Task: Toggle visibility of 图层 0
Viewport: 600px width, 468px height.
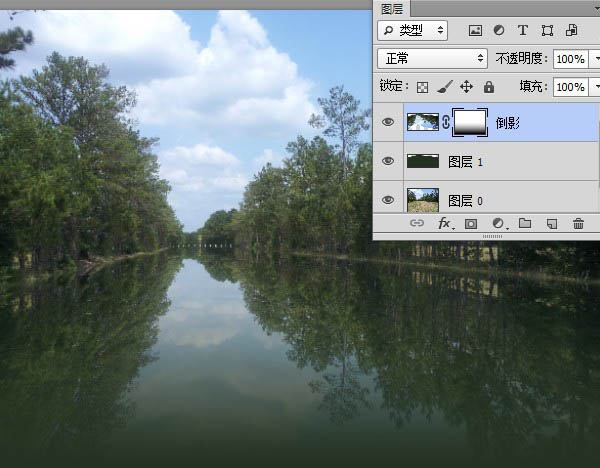Action: (389, 200)
